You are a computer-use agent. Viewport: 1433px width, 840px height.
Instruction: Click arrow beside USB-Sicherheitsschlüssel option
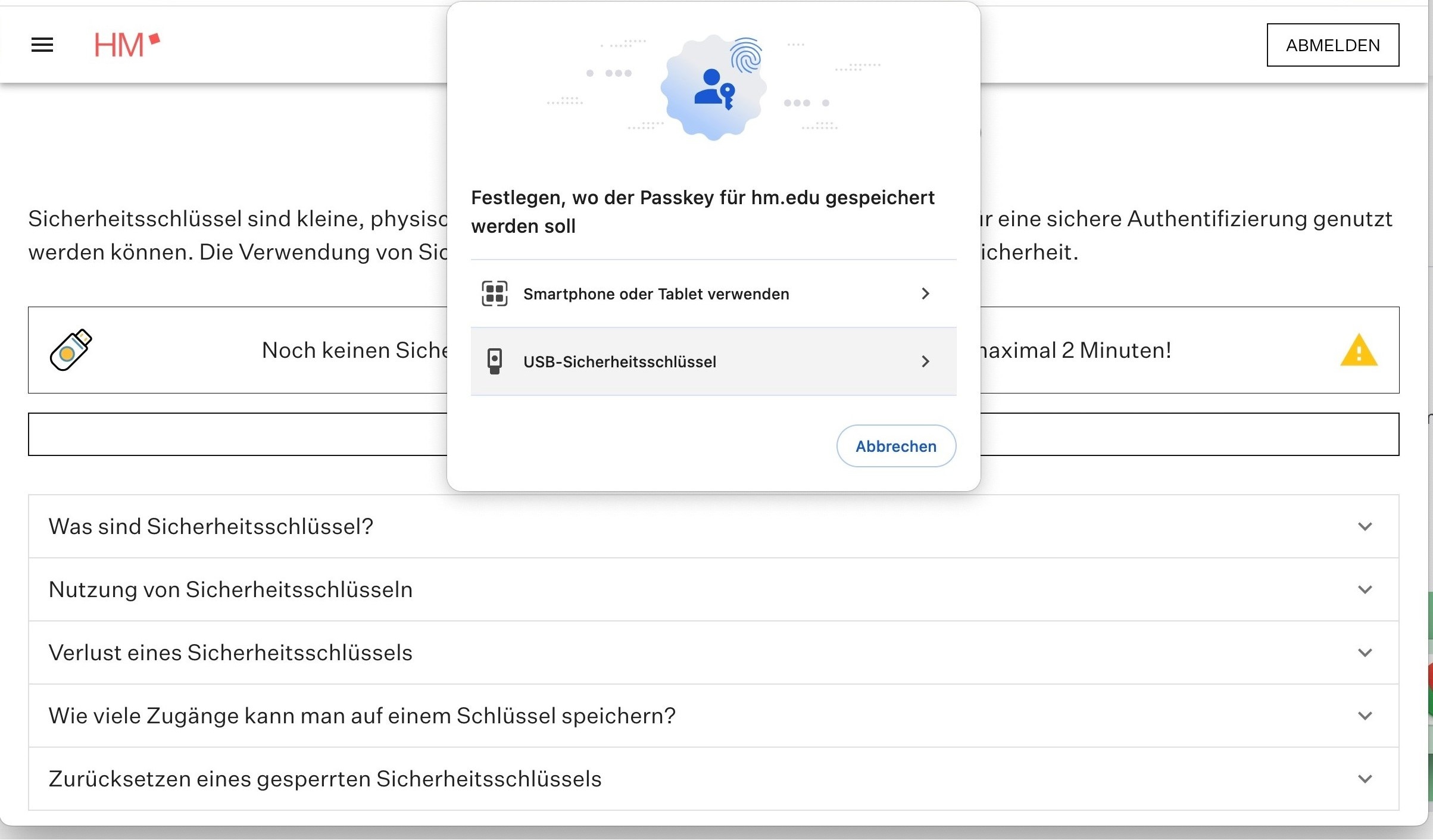(925, 361)
